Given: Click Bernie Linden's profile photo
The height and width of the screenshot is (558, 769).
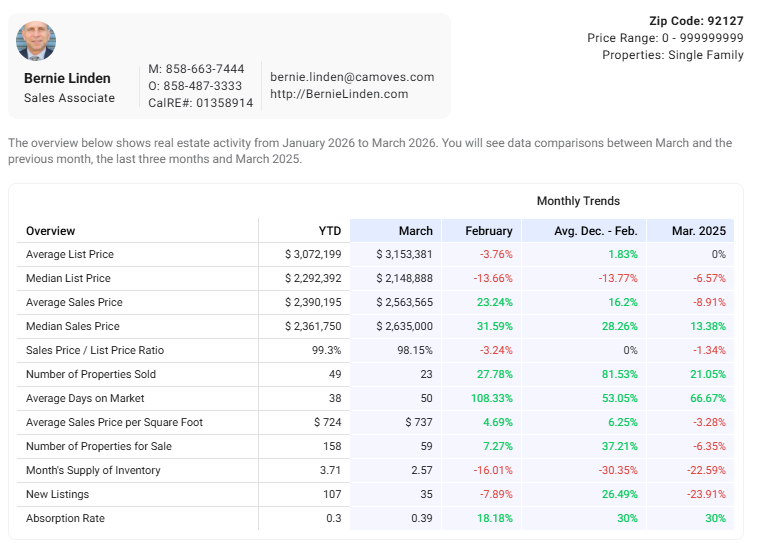Looking at the screenshot, I should point(36,41).
